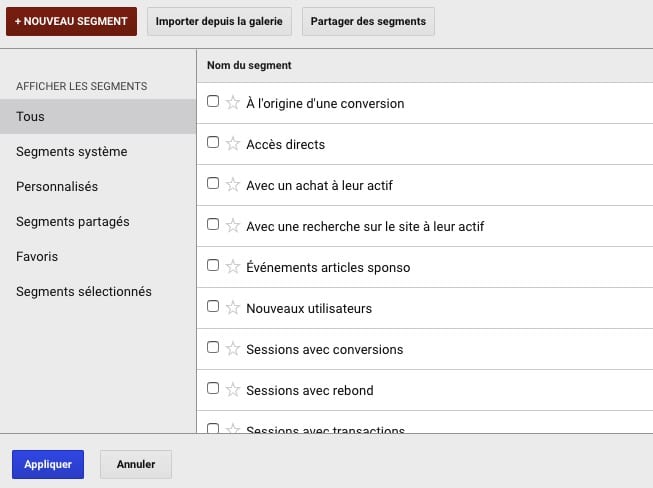
Task: Favorite the 'Avec une recherche sur le site' segment
Action: 233,225
